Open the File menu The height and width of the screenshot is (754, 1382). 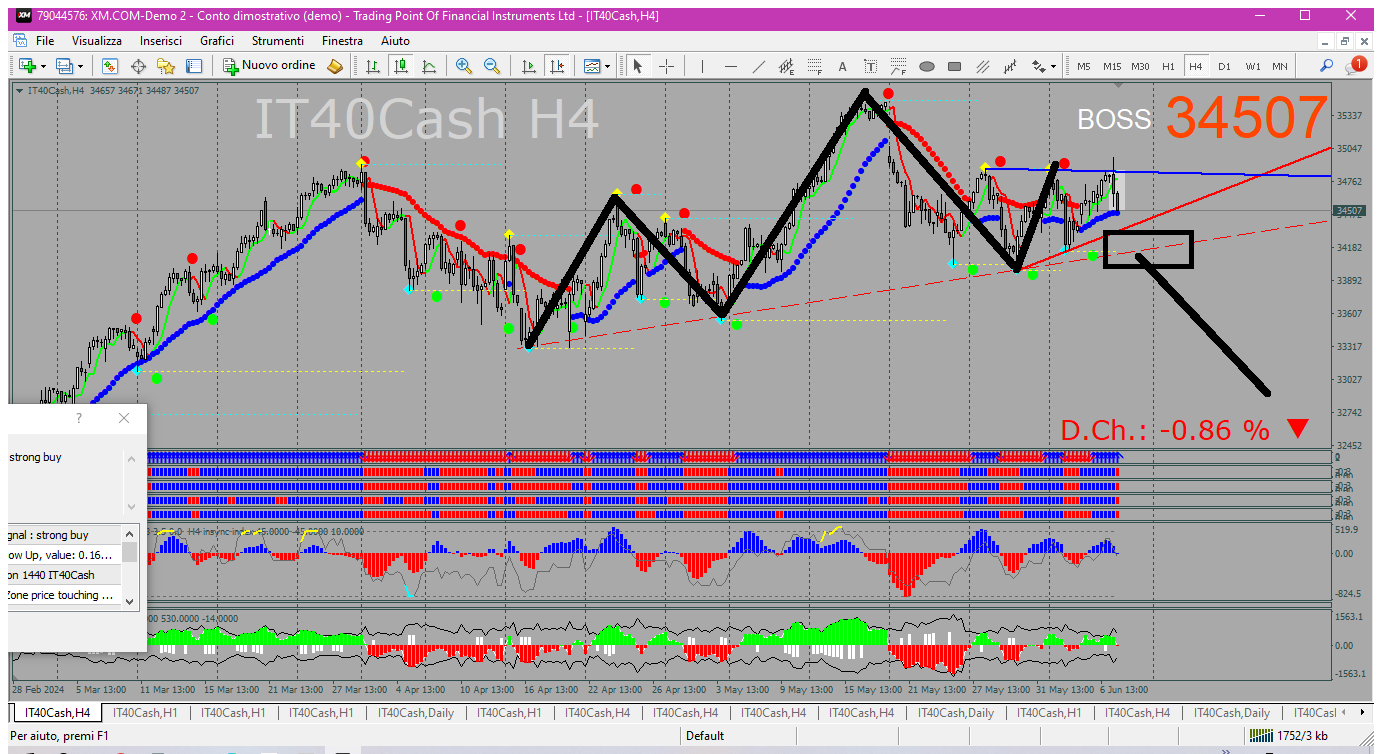click(45, 41)
